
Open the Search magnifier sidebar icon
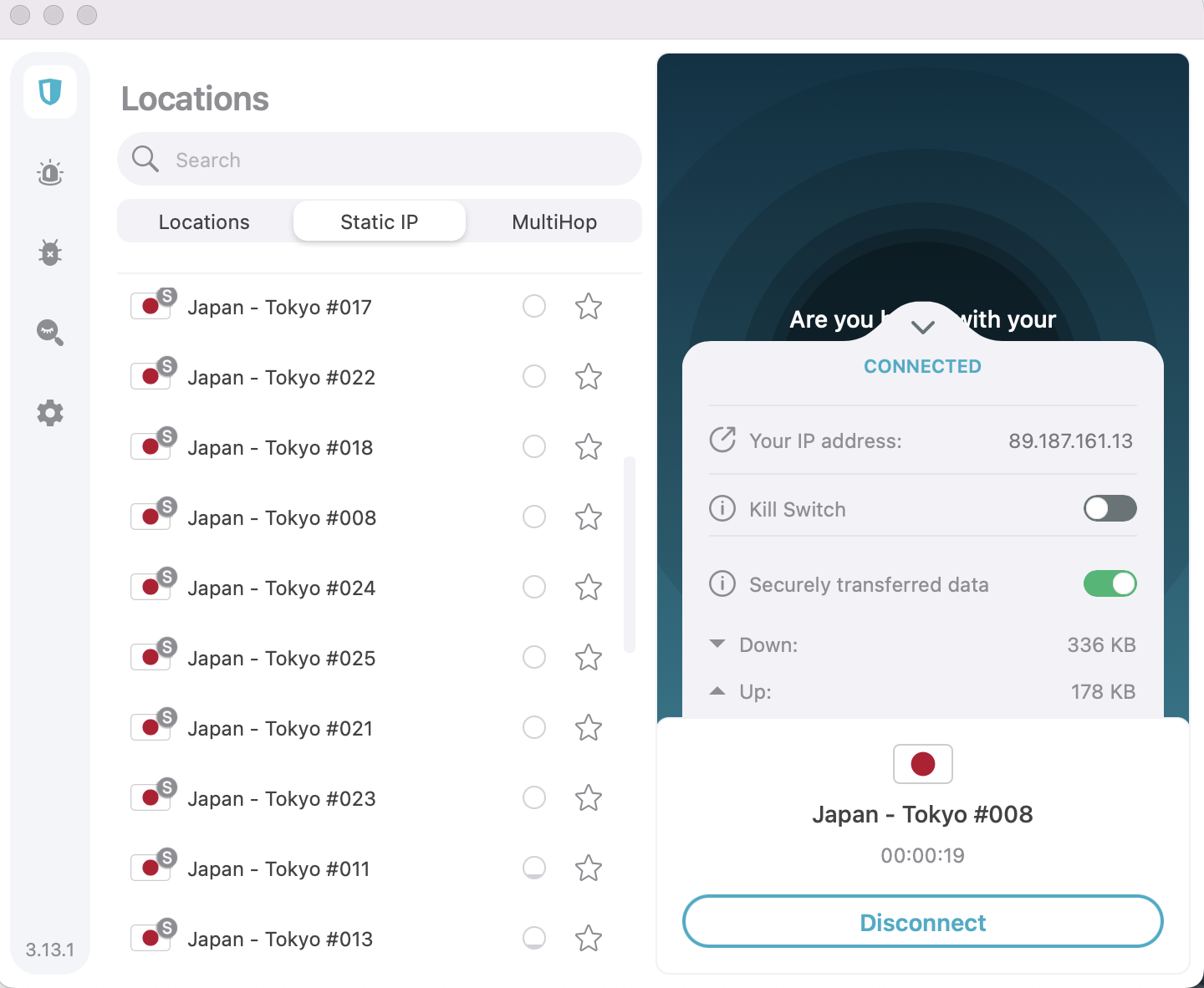[50, 332]
